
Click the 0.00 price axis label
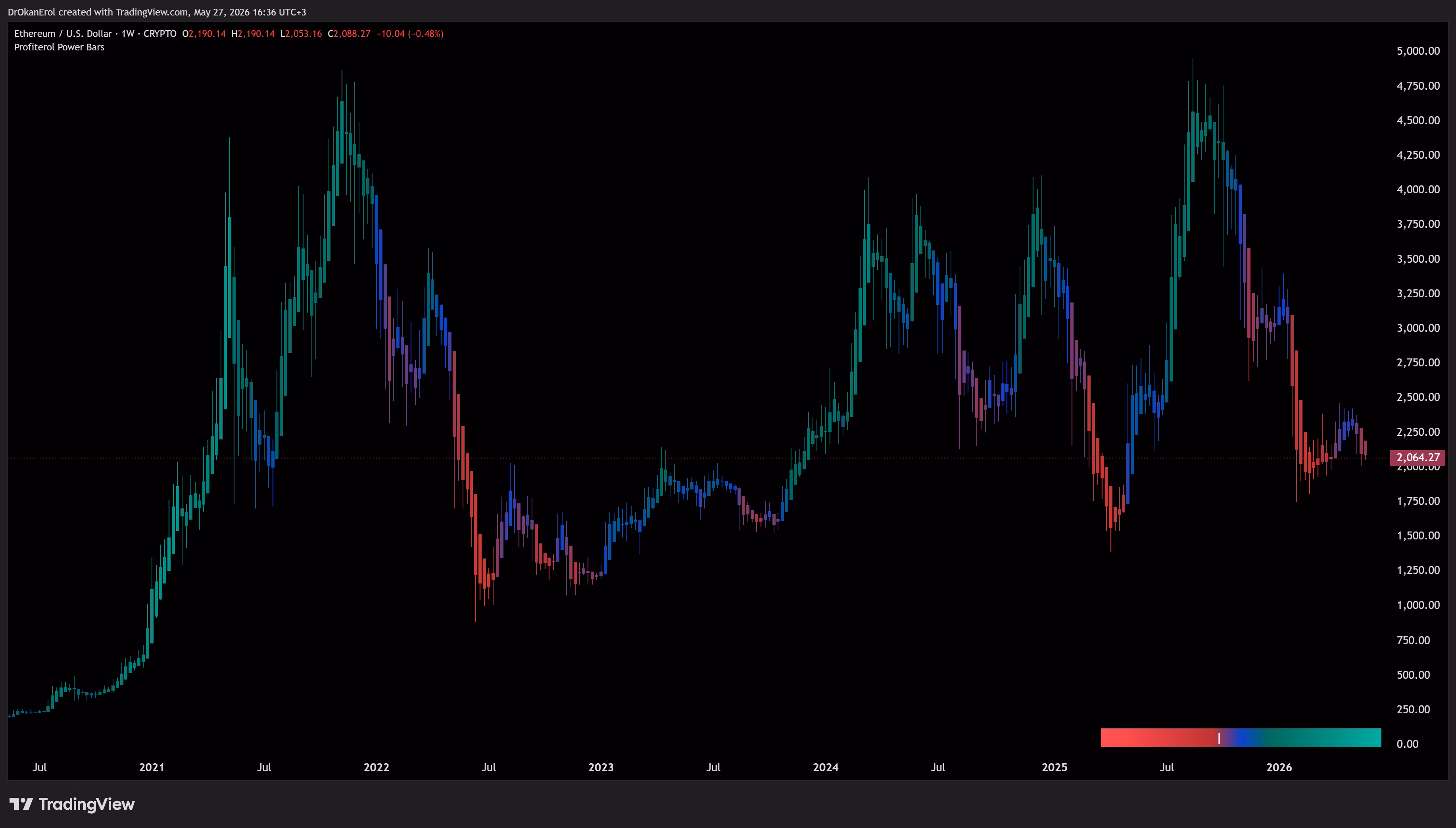[x=1407, y=744]
